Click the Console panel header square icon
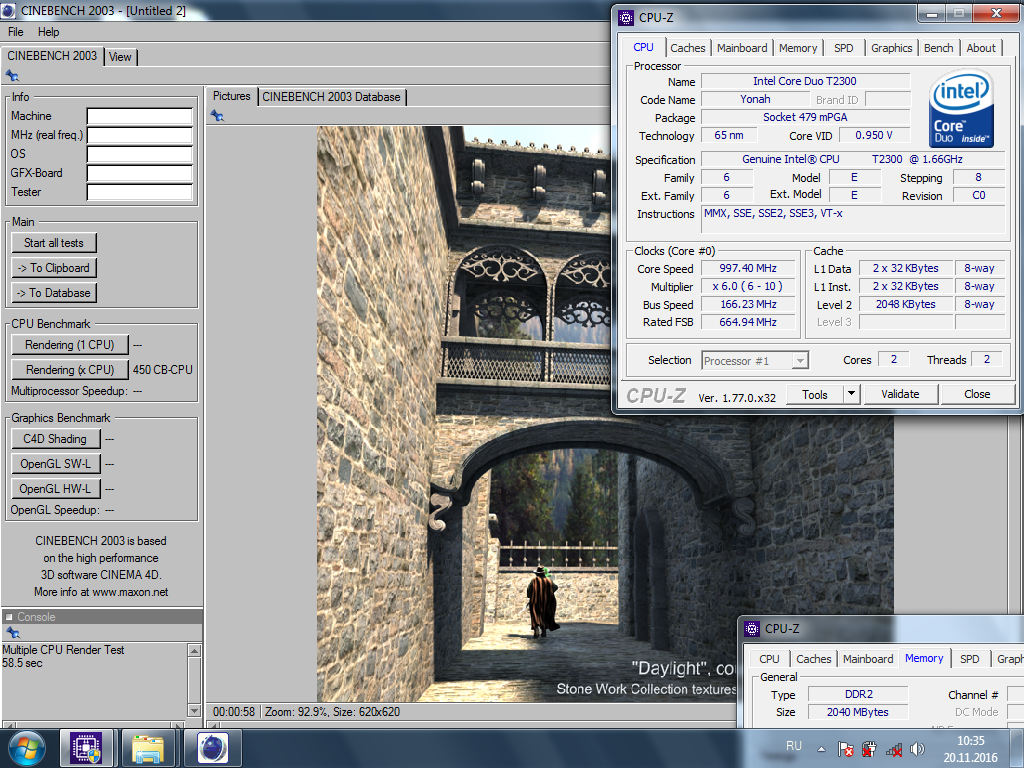 click(9, 616)
